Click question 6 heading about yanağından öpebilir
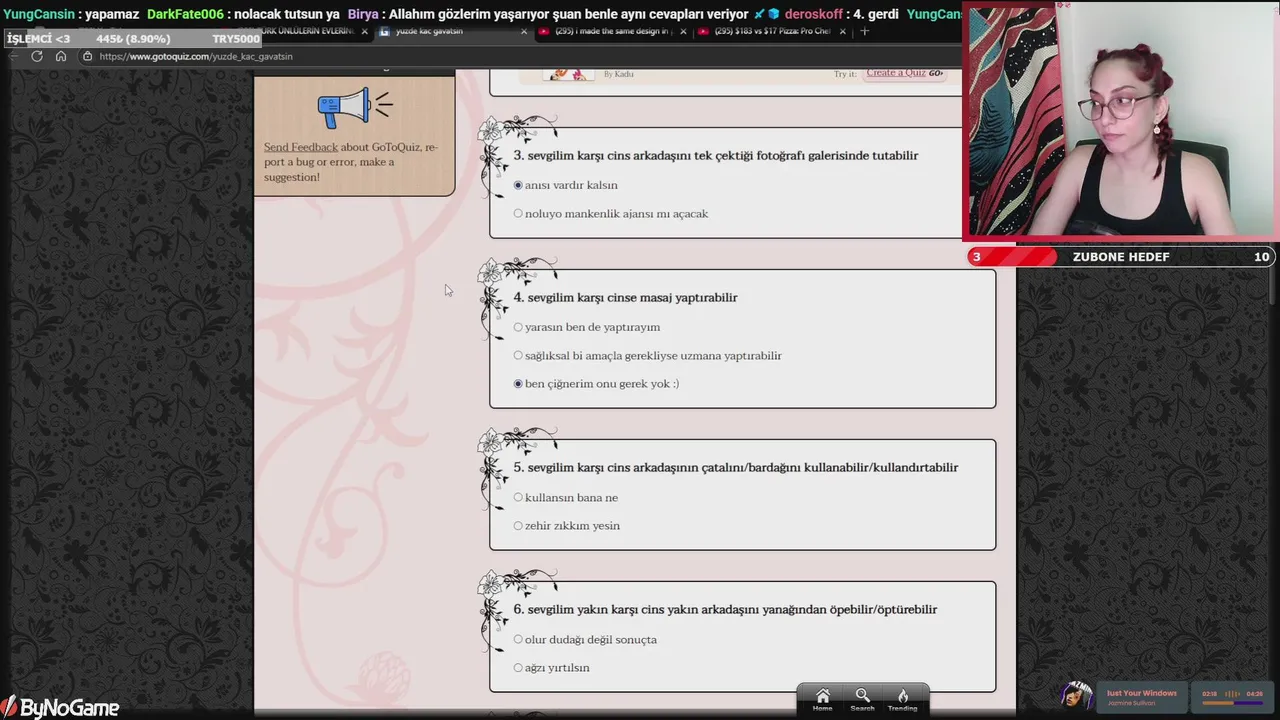This screenshot has width=1280, height=720. tap(725, 609)
